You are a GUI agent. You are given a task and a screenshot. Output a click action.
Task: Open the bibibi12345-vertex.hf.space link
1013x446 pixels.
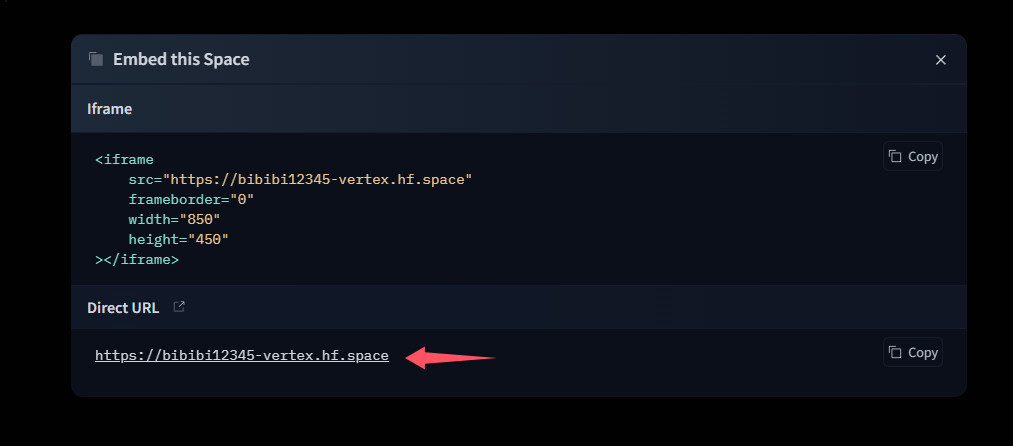point(242,355)
